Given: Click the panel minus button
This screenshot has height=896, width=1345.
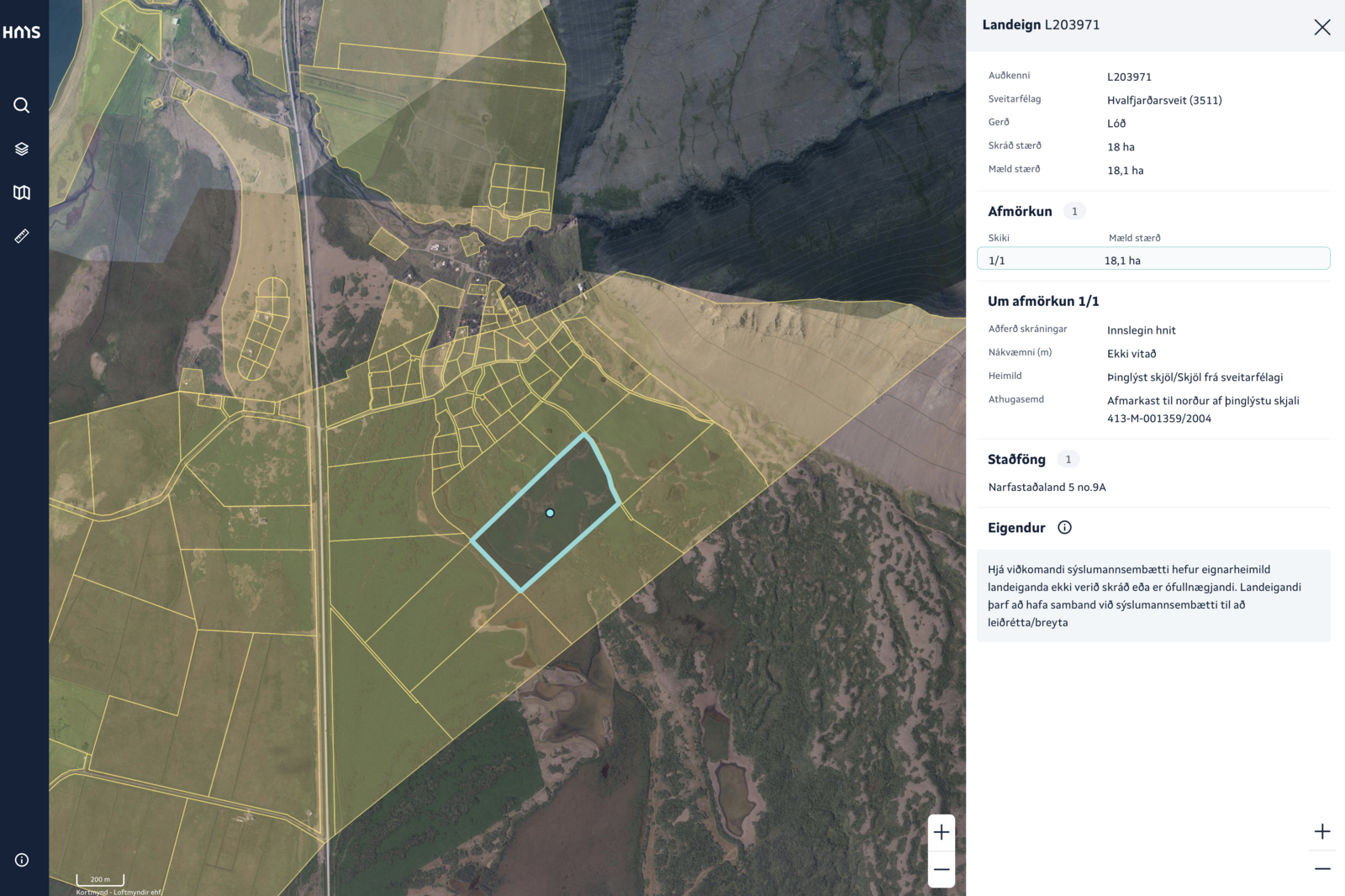Looking at the screenshot, I should (1321, 869).
